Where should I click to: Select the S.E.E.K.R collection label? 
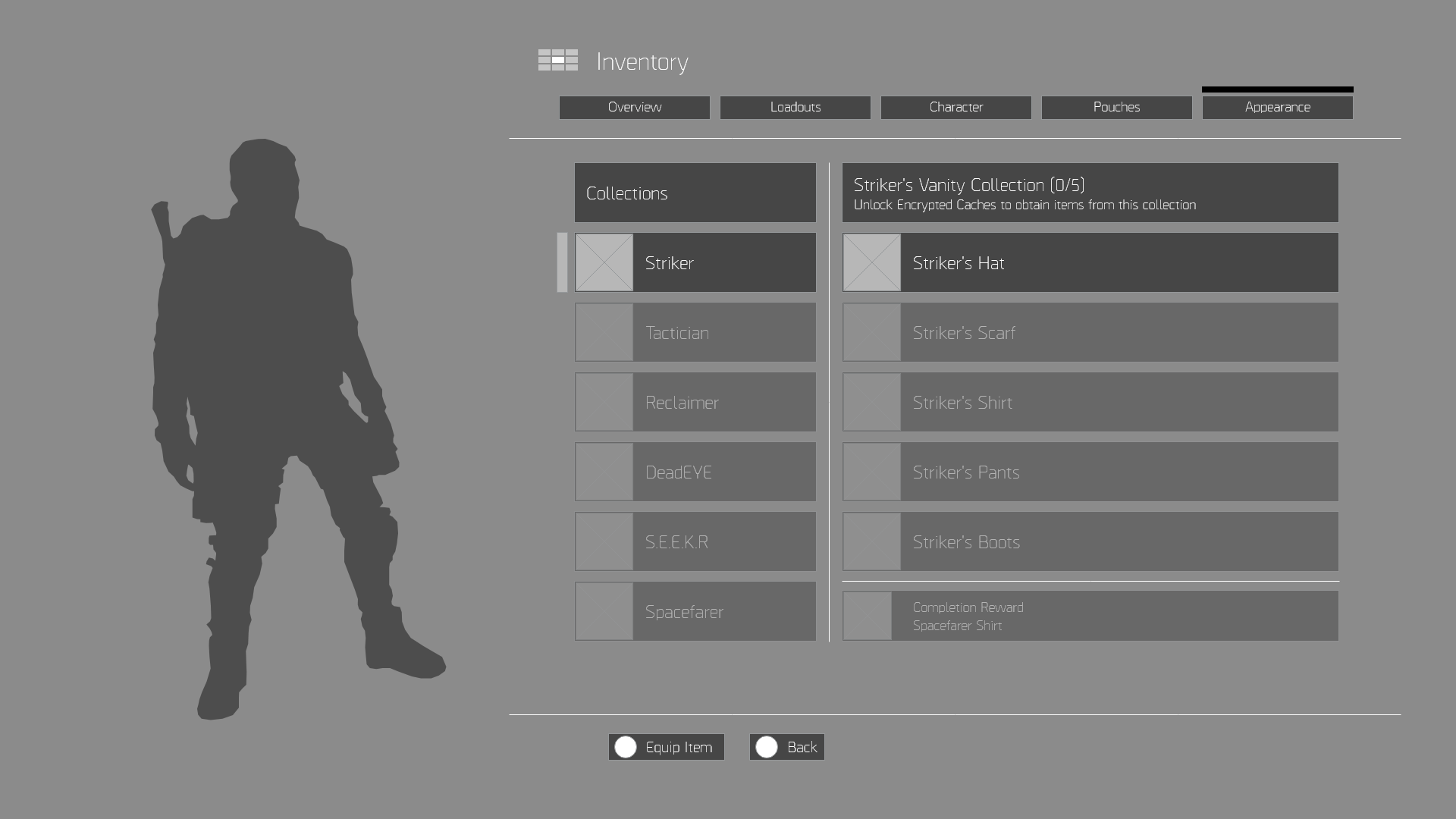676,542
